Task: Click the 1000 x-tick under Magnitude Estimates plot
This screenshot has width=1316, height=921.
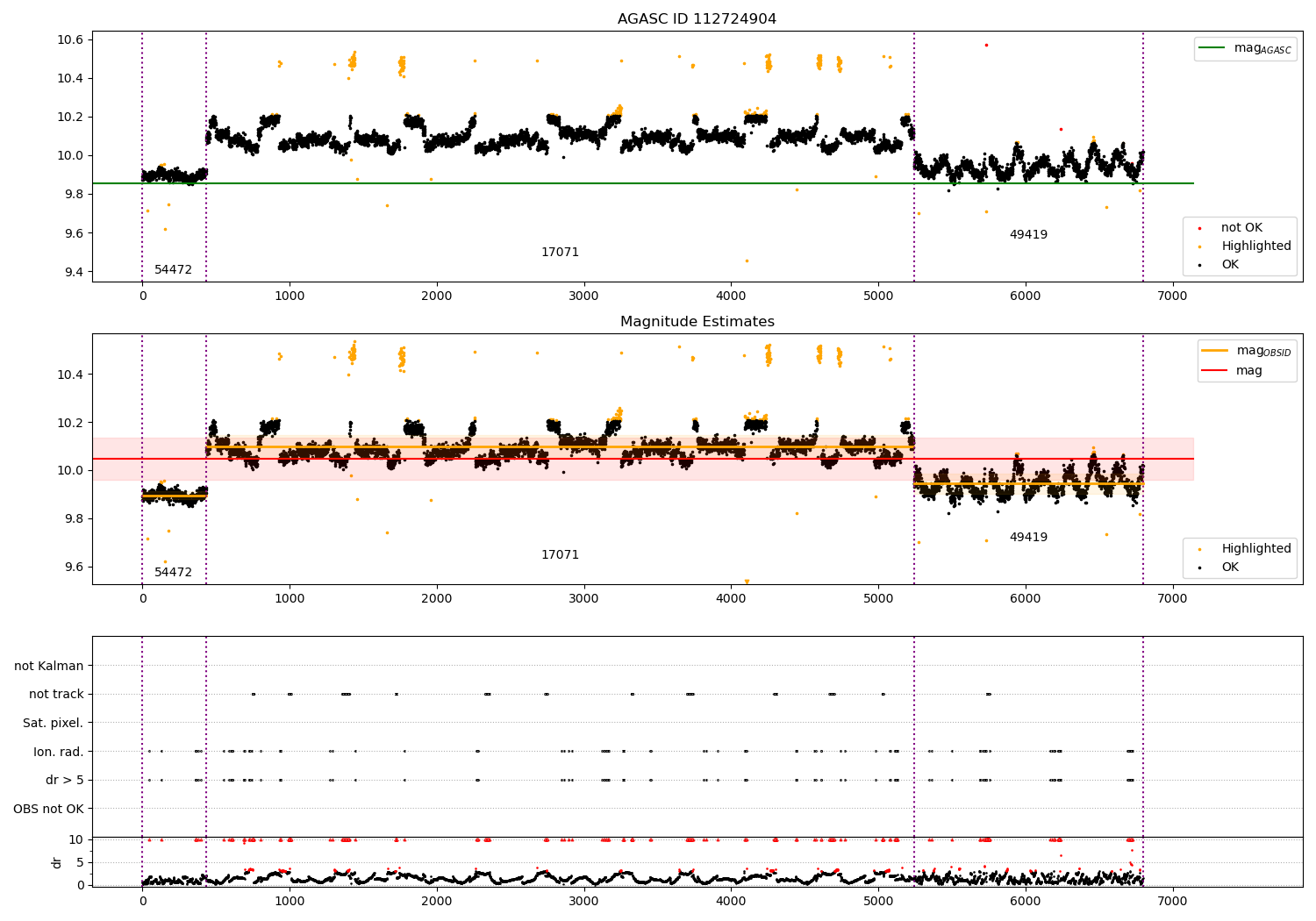Action: coord(290,599)
